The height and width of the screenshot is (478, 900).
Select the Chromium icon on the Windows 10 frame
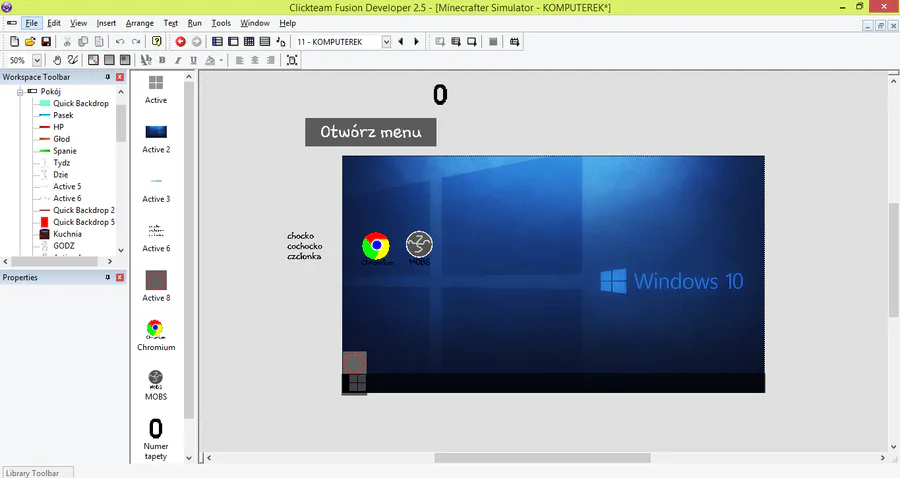[376, 248]
